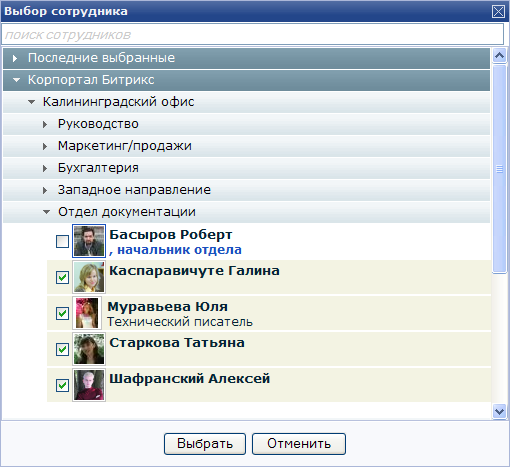Check the box for Басыров Роберт
This screenshot has height=467, width=510.
[62, 241]
